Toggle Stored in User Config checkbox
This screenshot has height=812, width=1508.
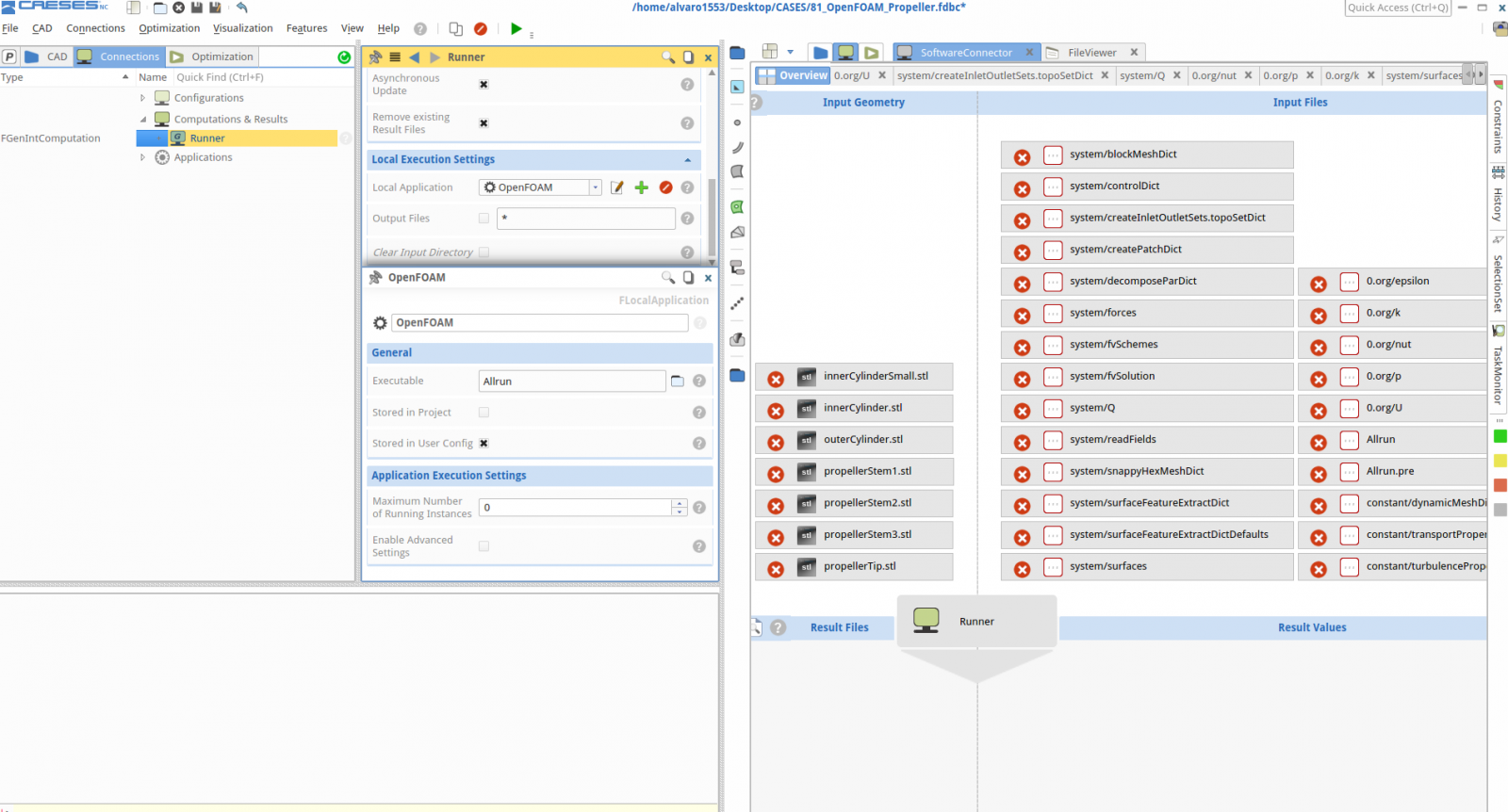pos(484,444)
